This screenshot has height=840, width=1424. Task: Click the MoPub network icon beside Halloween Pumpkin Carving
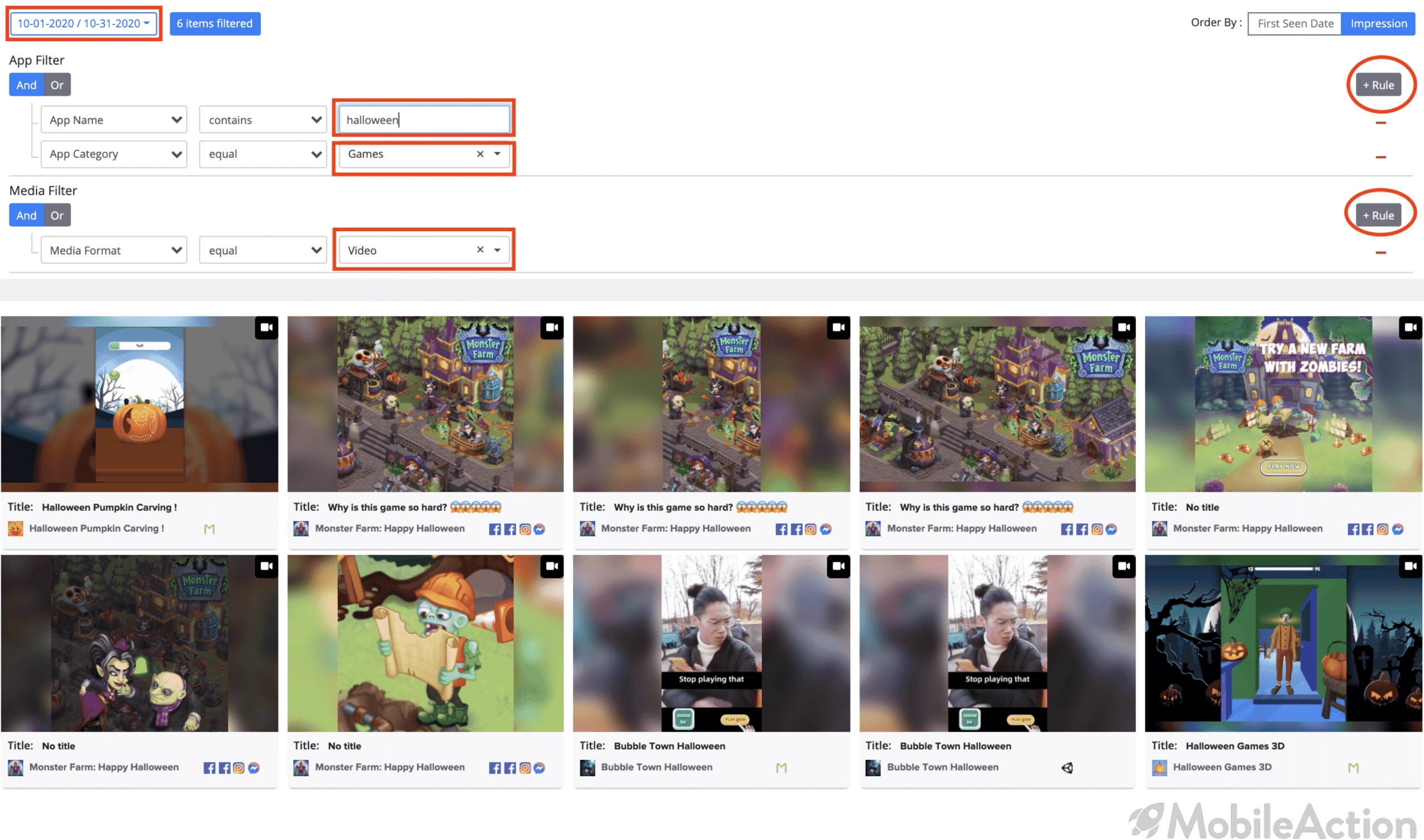click(209, 529)
